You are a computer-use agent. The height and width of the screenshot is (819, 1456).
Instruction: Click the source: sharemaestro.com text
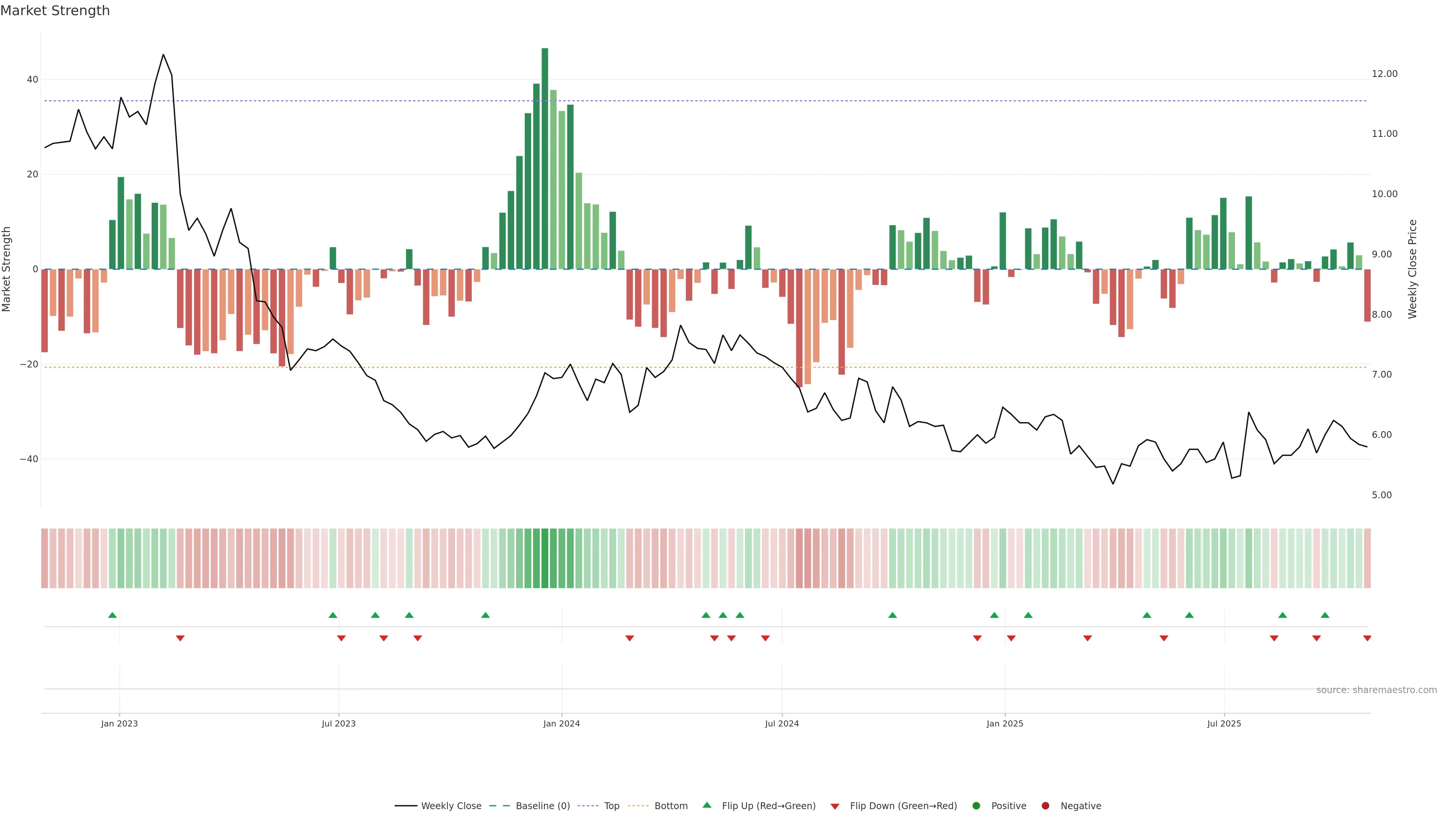(x=1376, y=690)
